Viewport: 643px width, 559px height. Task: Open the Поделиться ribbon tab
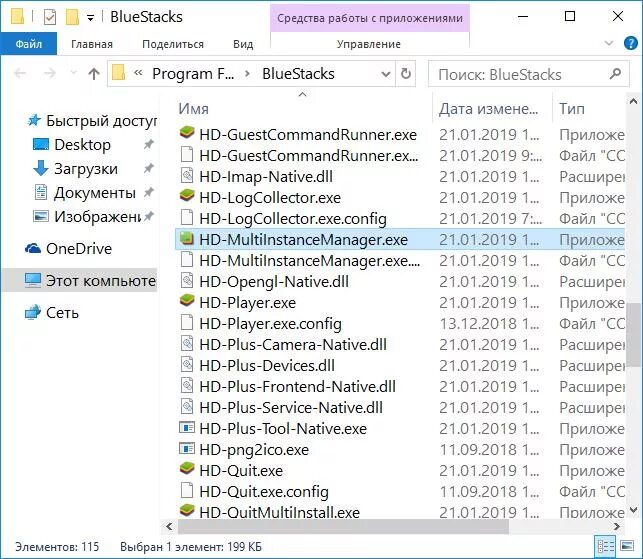pyautogui.click(x=173, y=44)
